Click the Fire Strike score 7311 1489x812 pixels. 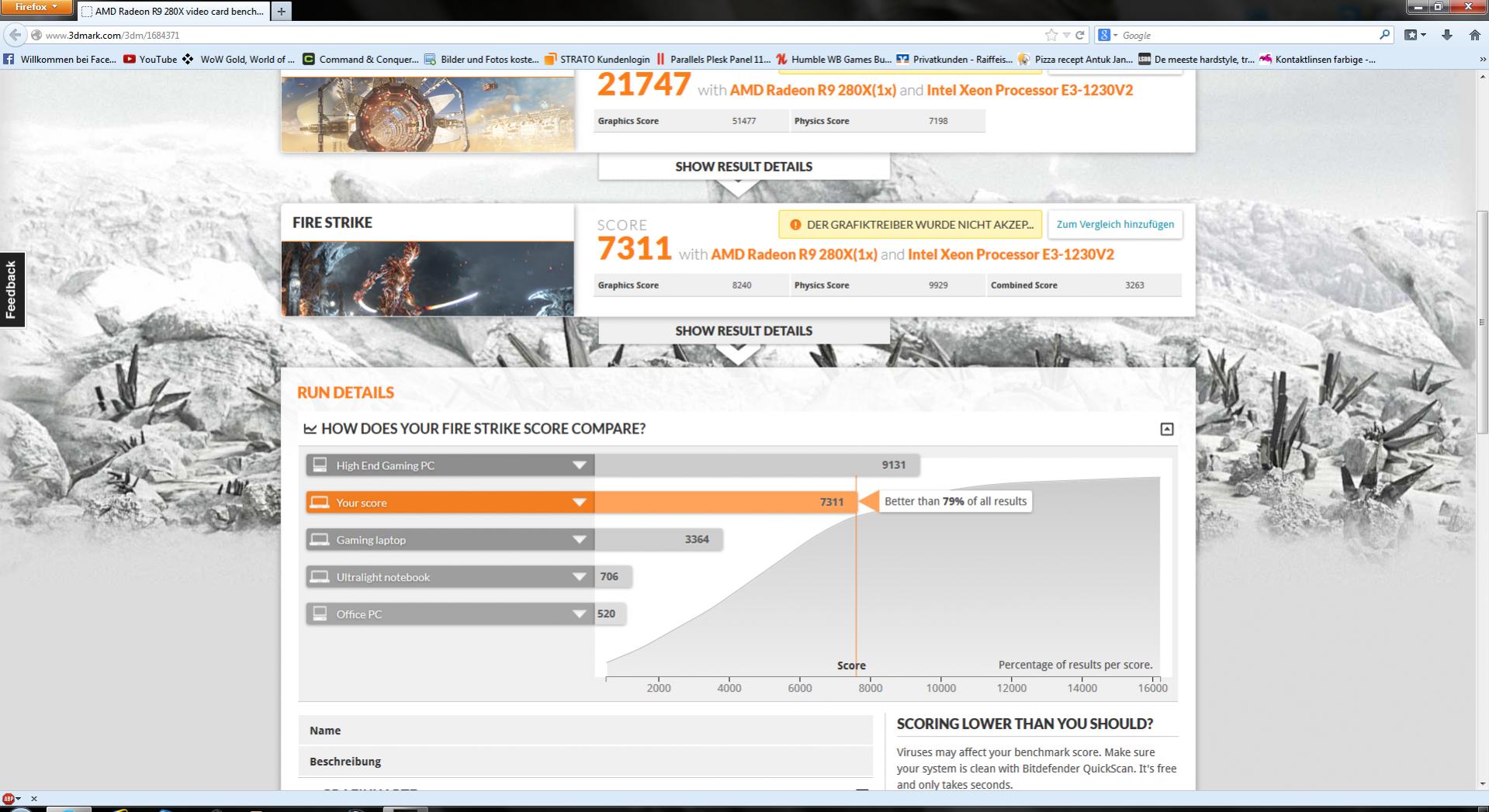tap(635, 248)
